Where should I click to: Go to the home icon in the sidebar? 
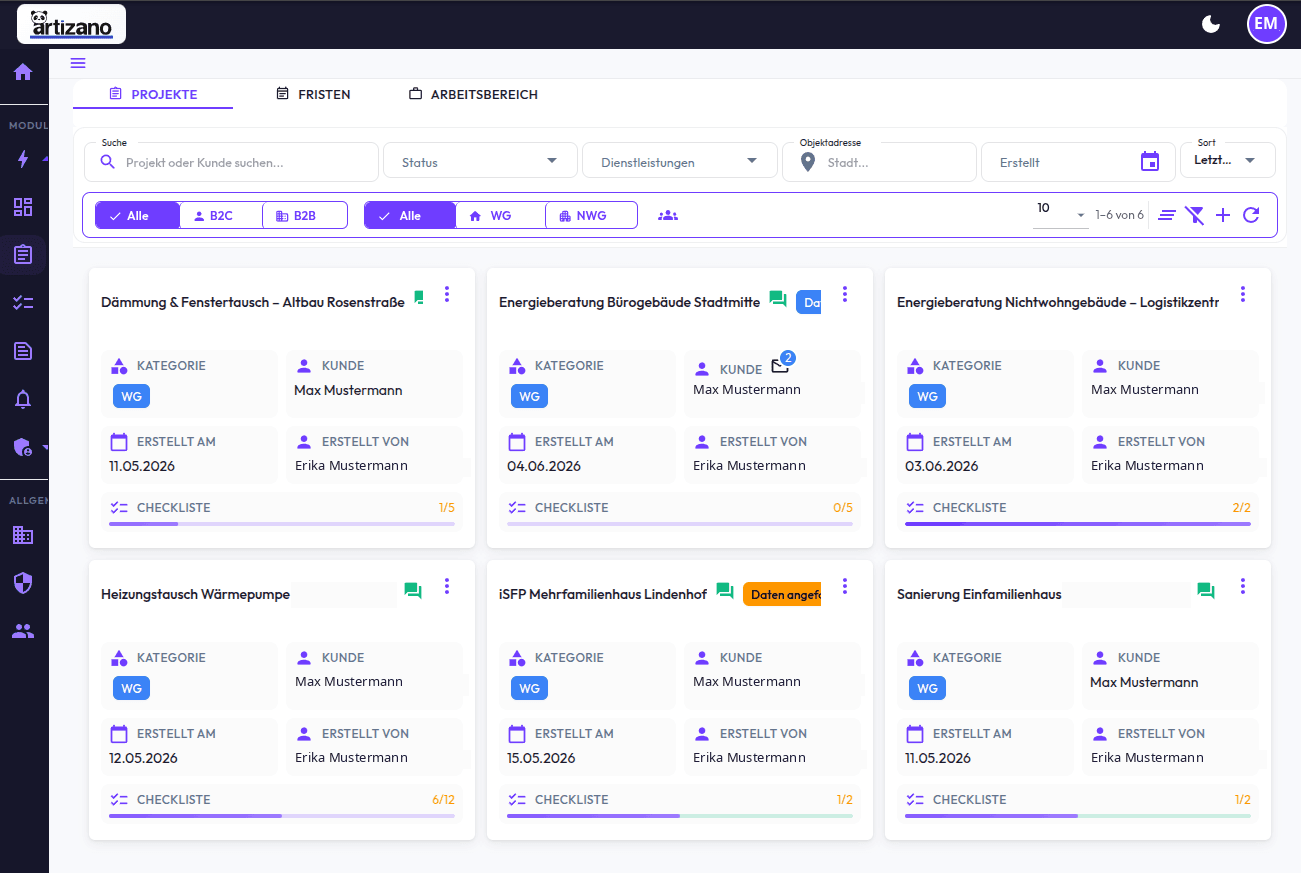pyautogui.click(x=23, y=72)
